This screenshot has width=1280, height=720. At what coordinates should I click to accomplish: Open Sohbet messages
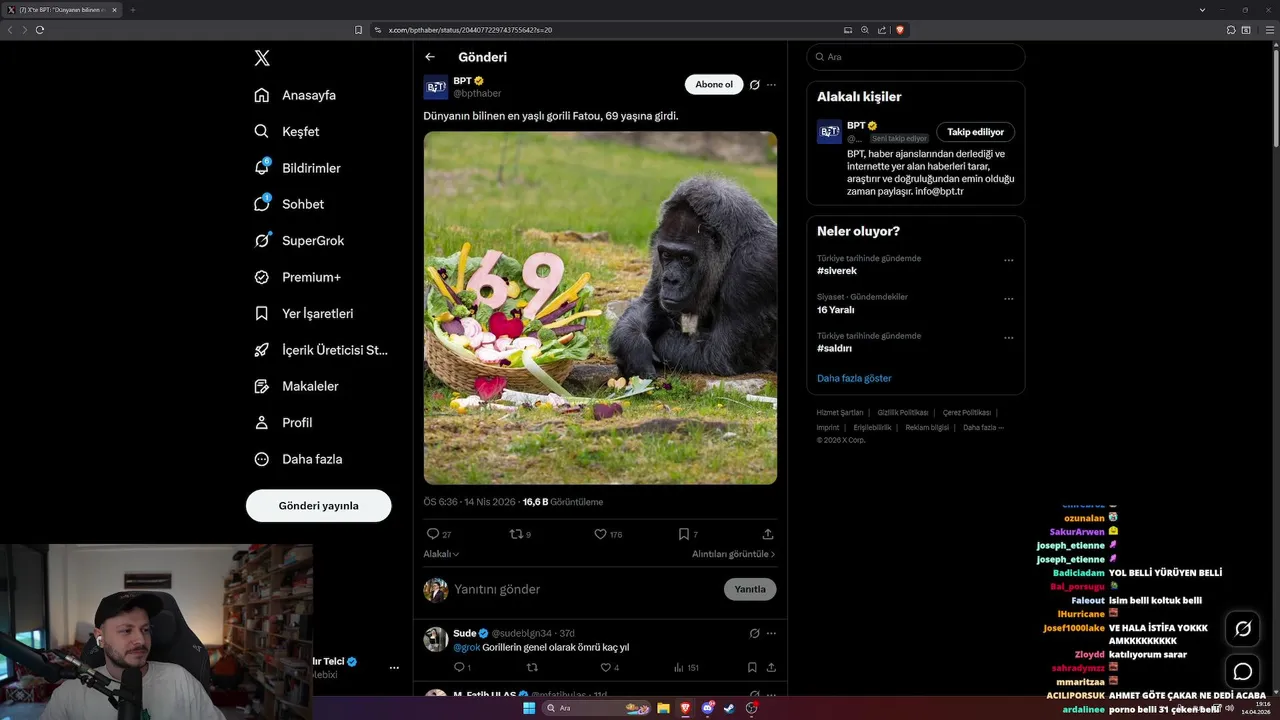[x=289, y=204]
